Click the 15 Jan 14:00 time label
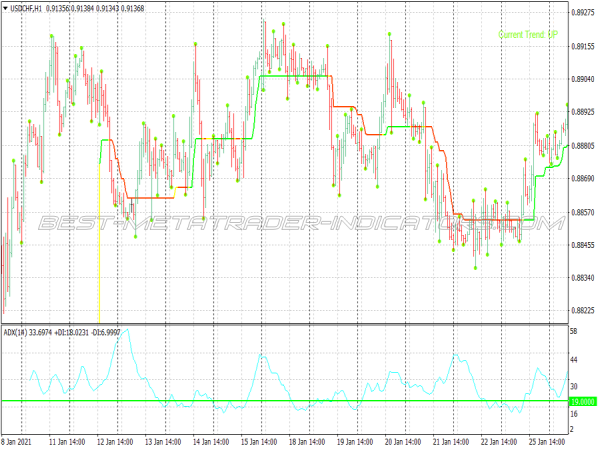This screenshot has width=600, height=450. [x=259, y=442]
